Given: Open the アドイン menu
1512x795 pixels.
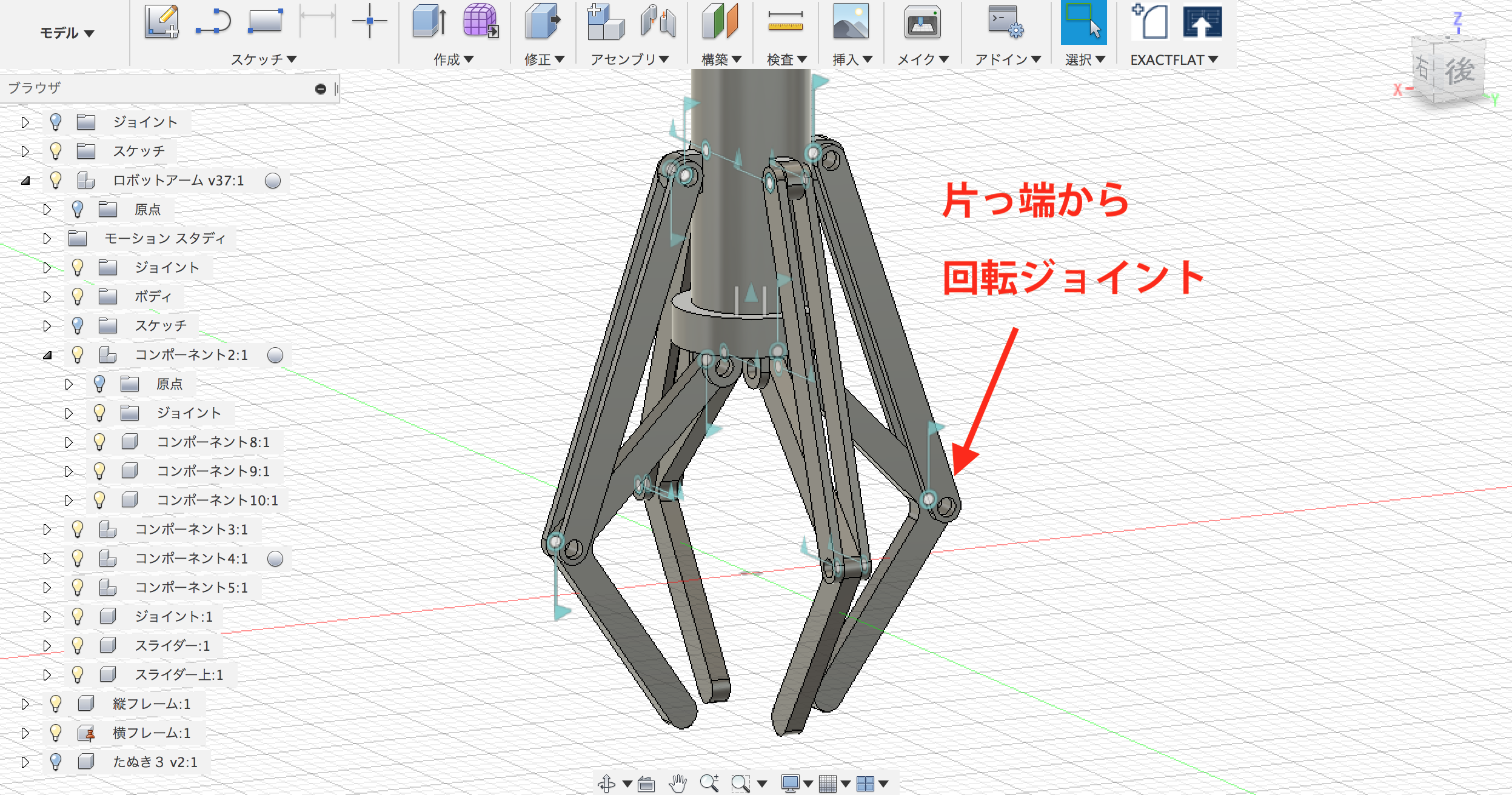Looking at the screenshot, I should (1006, 59).
